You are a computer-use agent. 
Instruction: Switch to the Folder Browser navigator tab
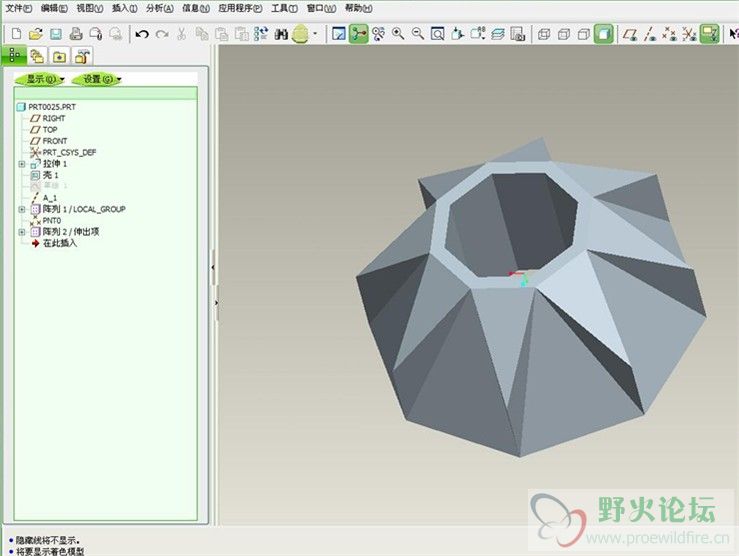(37, 57)
